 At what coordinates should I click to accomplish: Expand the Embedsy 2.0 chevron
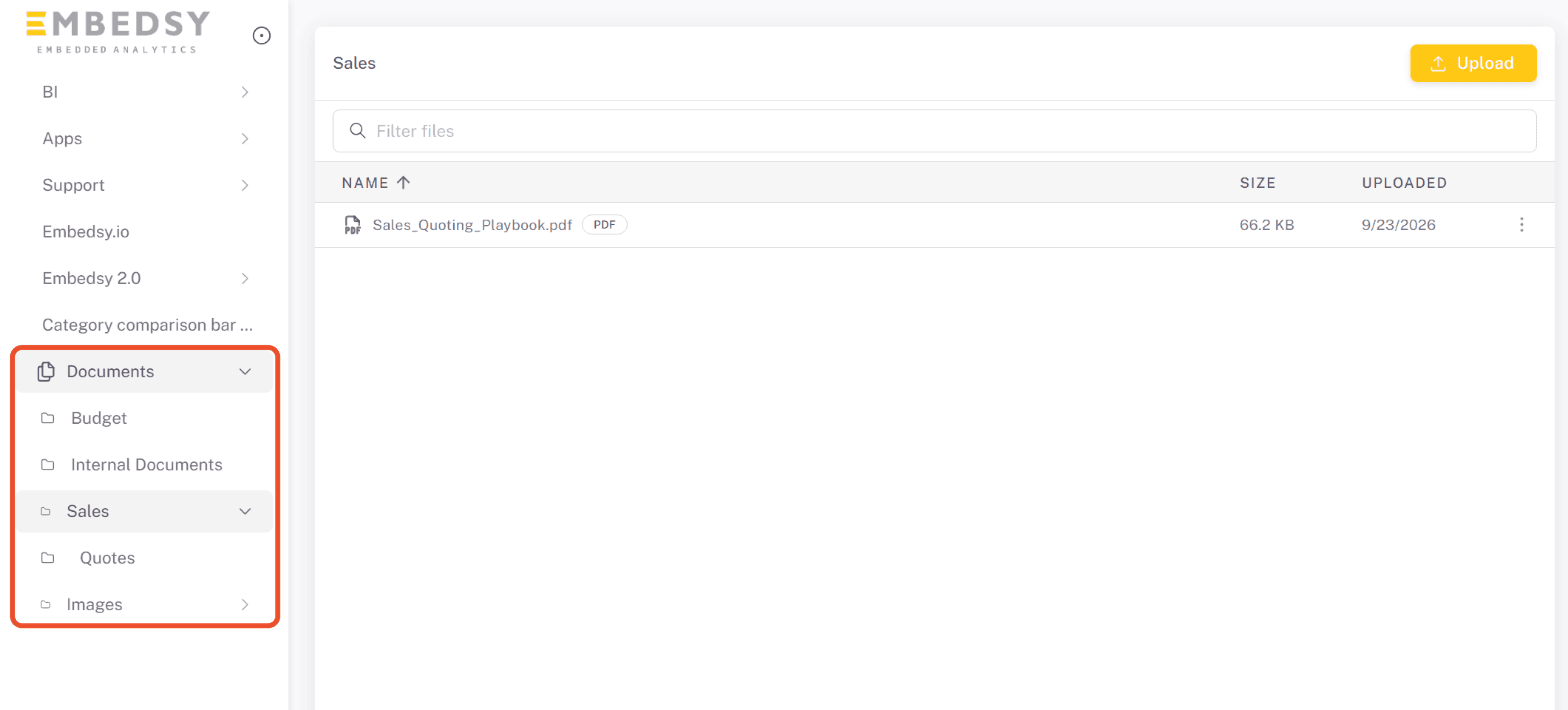point(245,278)
